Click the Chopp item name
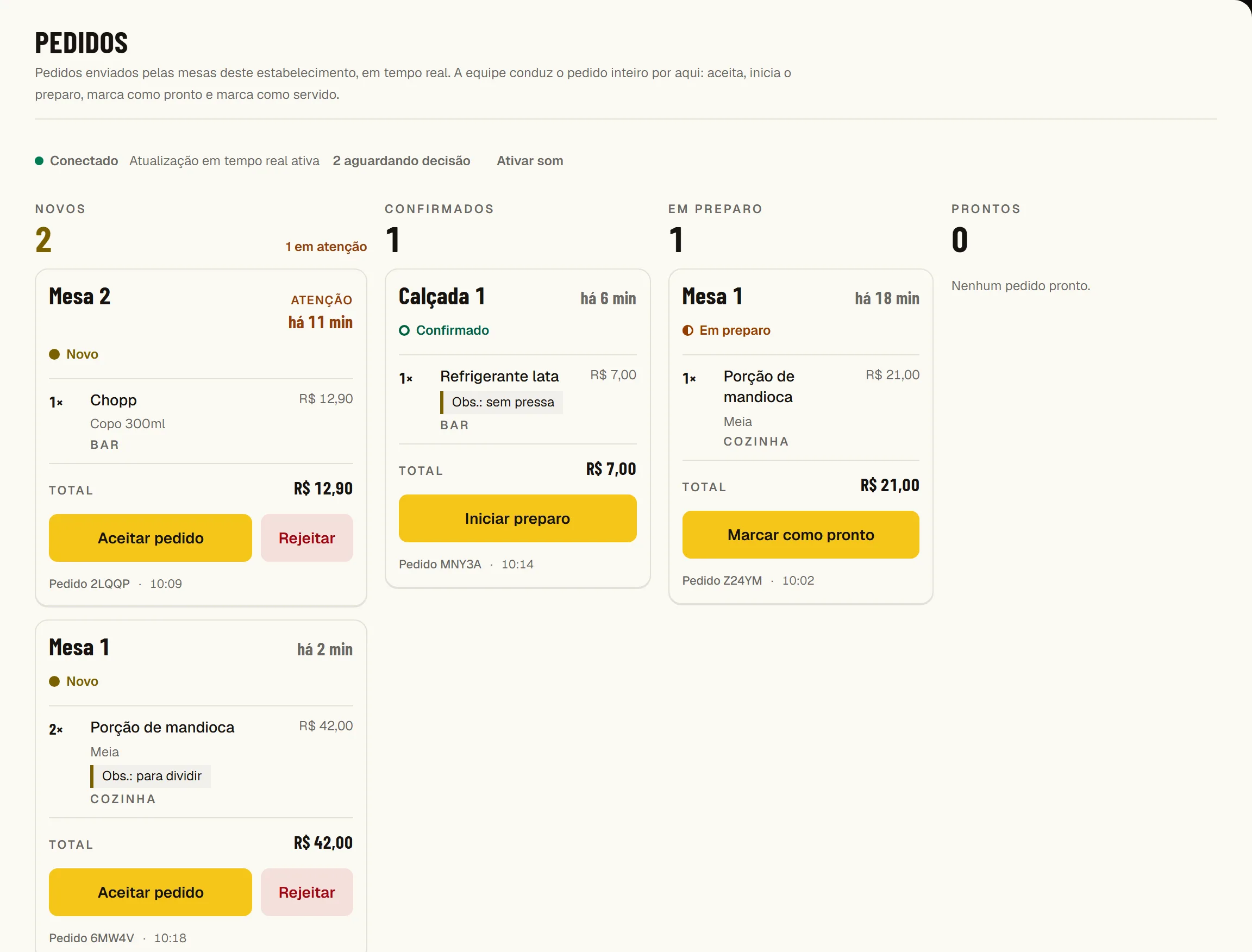Image resolution: width=1252 pixels, height=952 pixels. pos(114,400)
